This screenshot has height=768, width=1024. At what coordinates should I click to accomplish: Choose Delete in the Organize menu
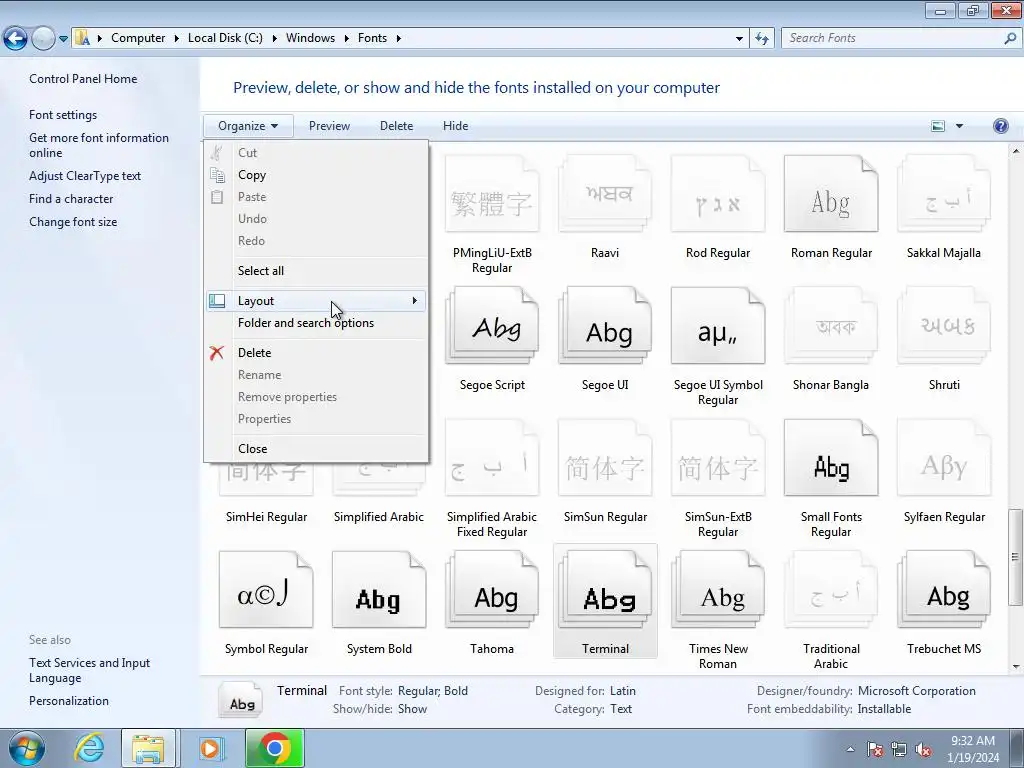pyautogui.click(x=316, y=353)
